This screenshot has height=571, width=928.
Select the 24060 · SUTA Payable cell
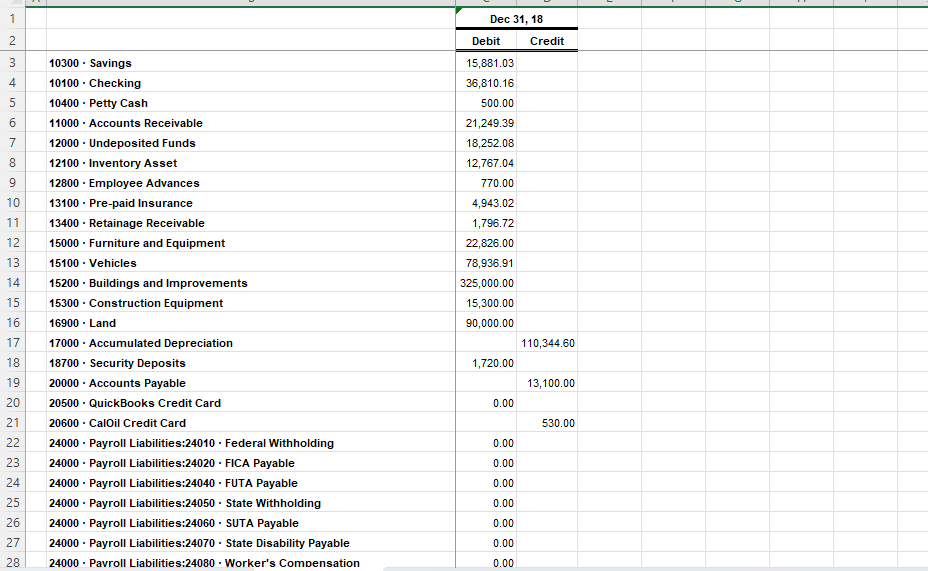pos(251,523)
